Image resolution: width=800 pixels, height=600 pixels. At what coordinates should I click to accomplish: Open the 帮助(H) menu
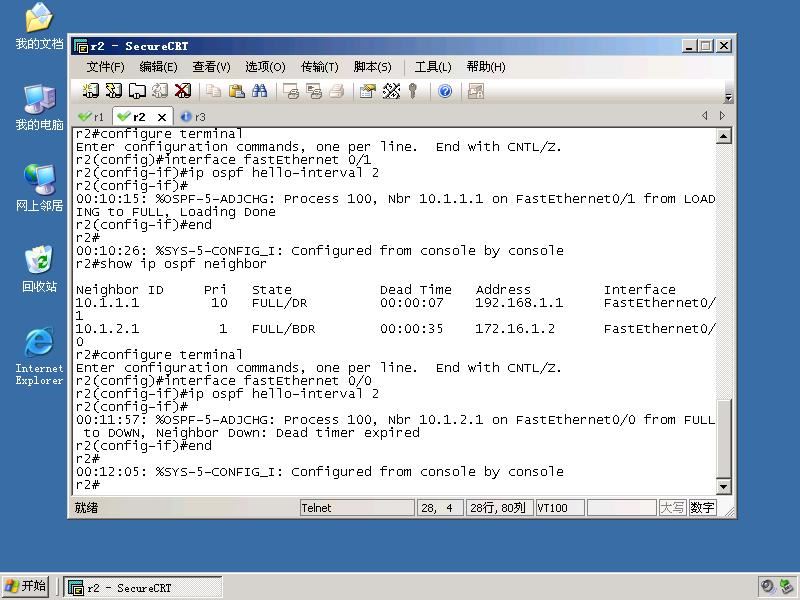486,67
